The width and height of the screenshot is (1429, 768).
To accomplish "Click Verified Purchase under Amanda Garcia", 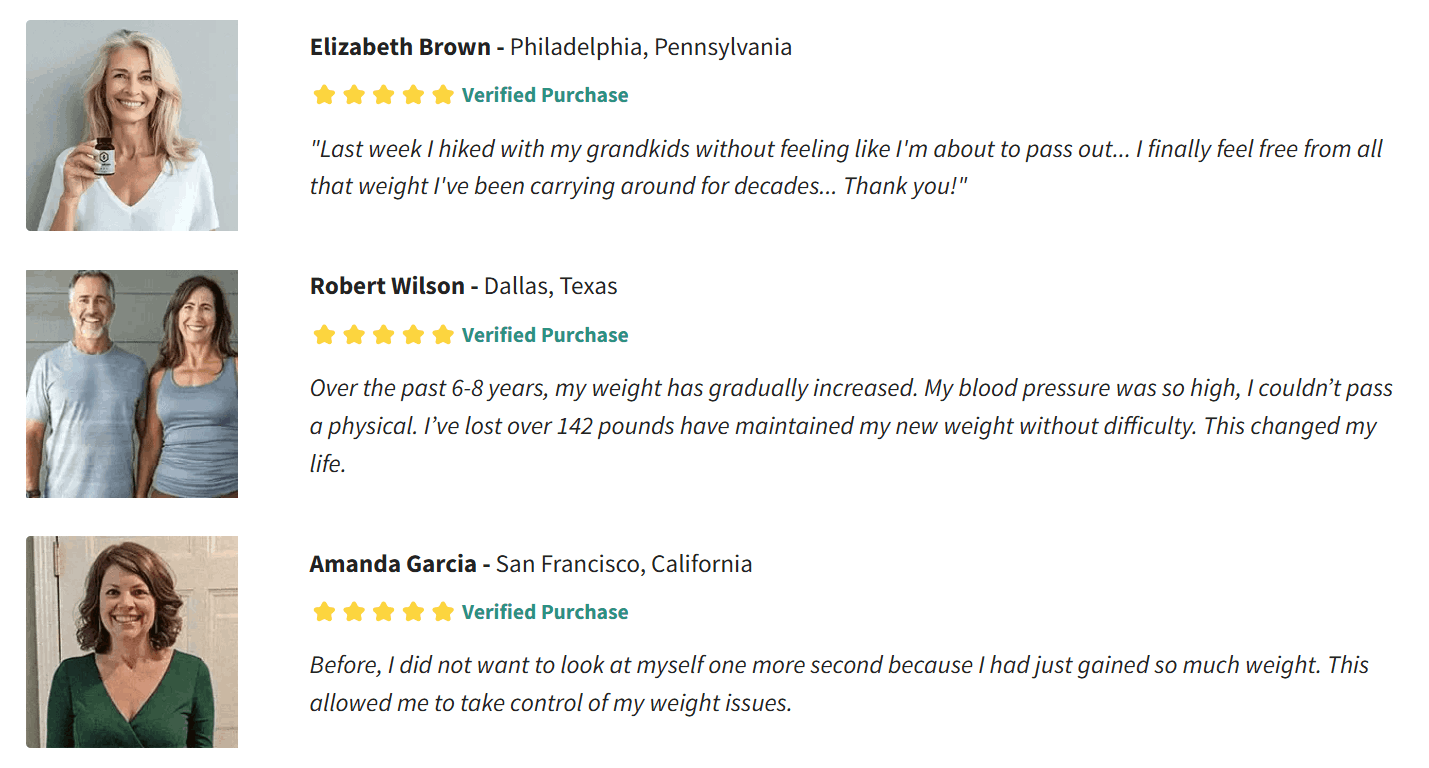I will point(545,612).
